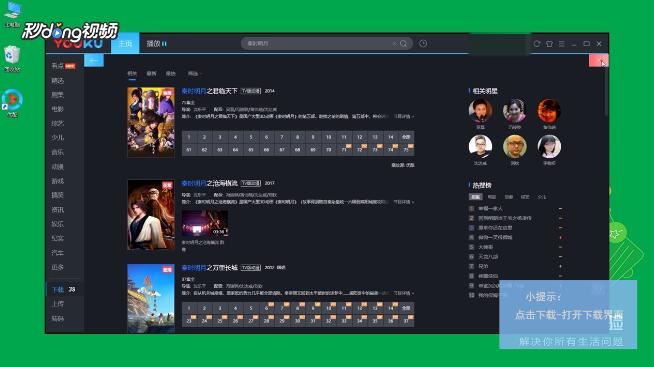Open 动漫 in the left sidebar
Screen dimensions: 654x367
pos(58,166)
